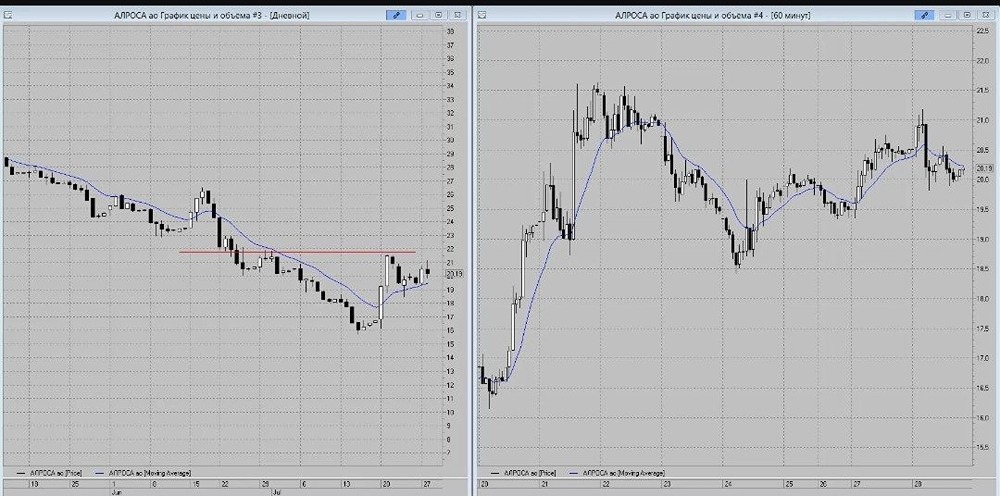Viewport: 1000px width, 496px height.
Task: Click the pin icon on the daily chart window
Action: pos(396,15)
